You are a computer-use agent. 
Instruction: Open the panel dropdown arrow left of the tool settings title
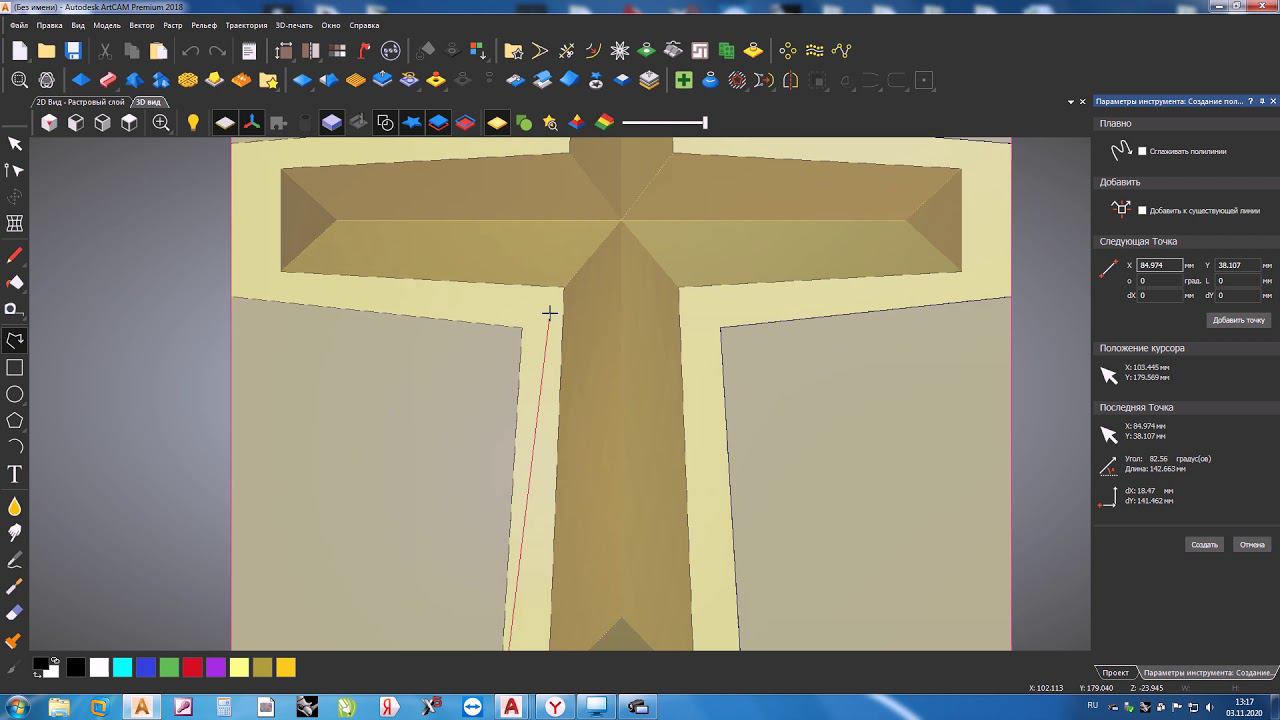tap(1071, 102)
